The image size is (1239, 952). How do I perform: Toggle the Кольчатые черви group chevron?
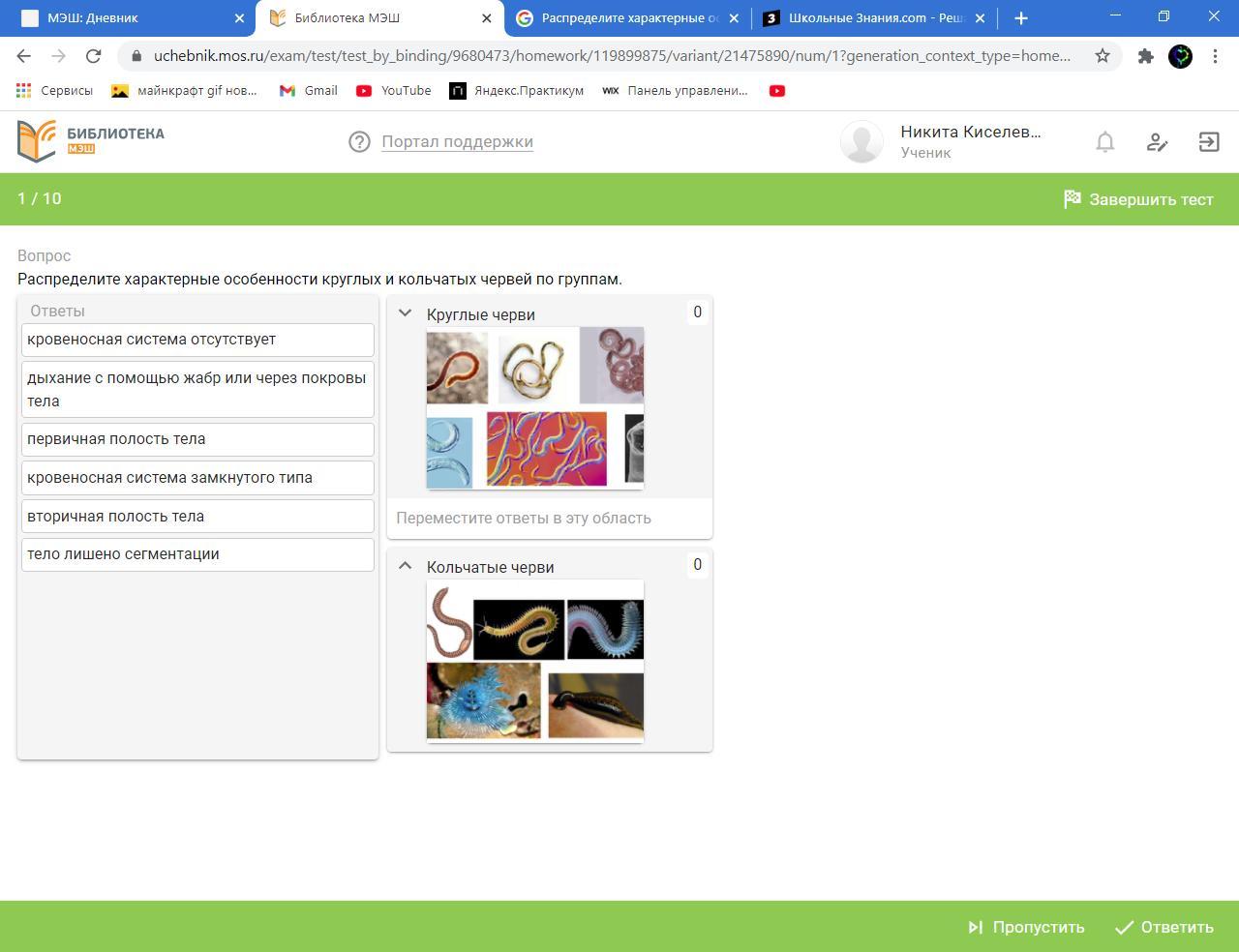[406, 566]
